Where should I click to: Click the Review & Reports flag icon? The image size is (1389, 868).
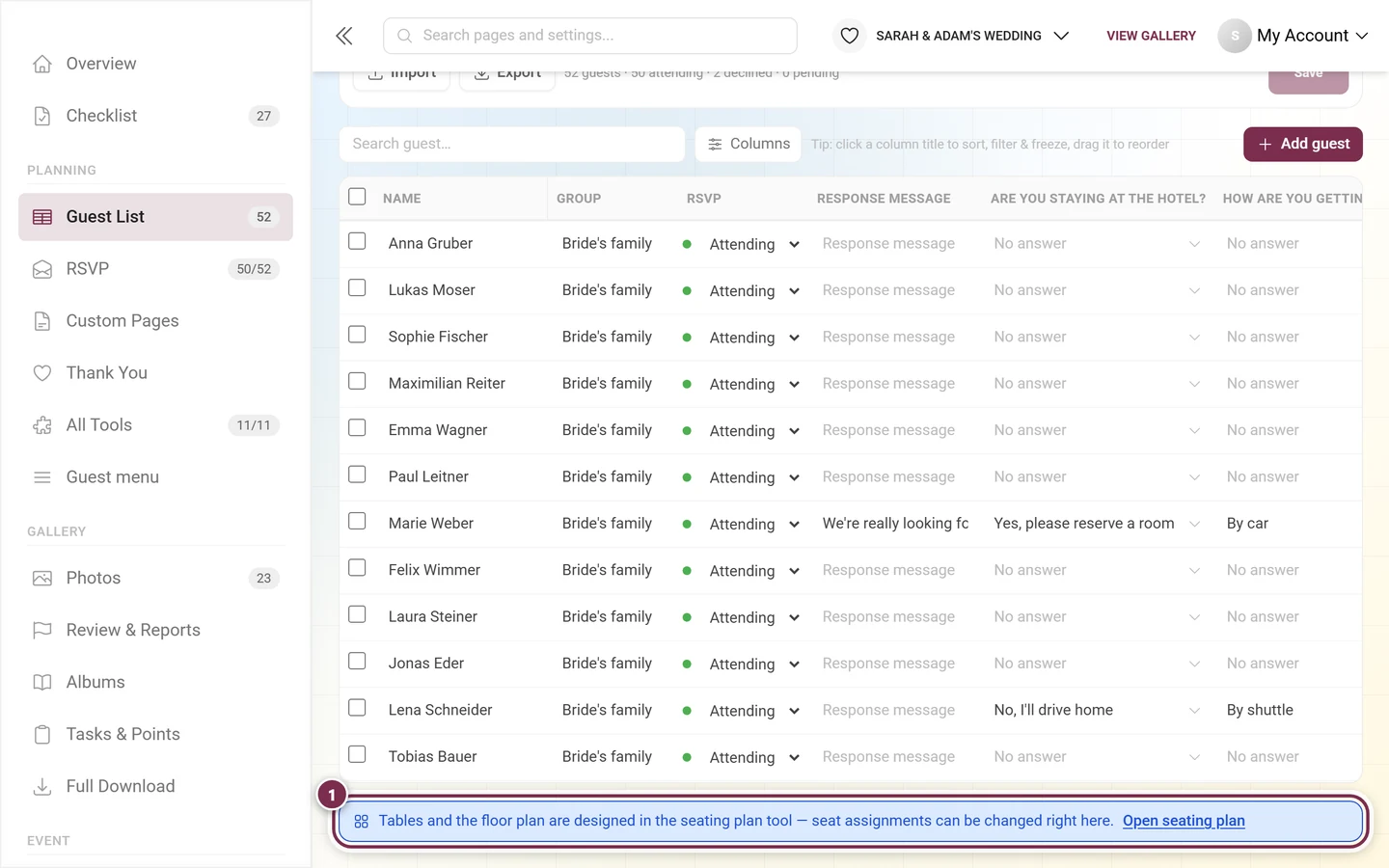42,631
